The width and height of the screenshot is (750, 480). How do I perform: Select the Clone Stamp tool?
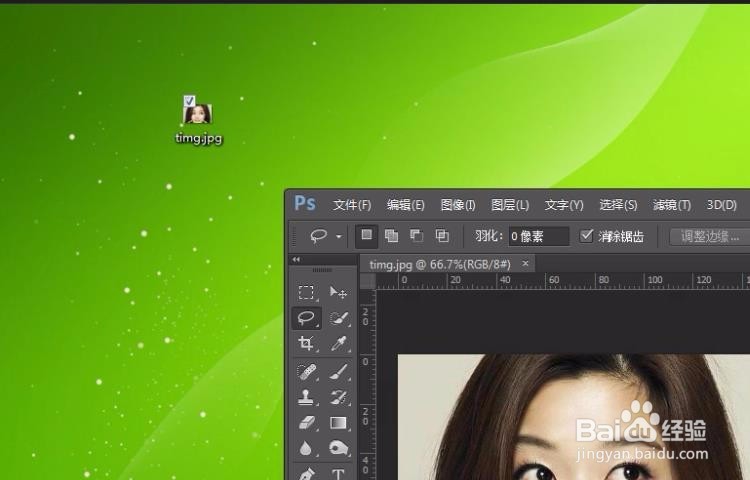pyautogui.click(x=306, y=397)
